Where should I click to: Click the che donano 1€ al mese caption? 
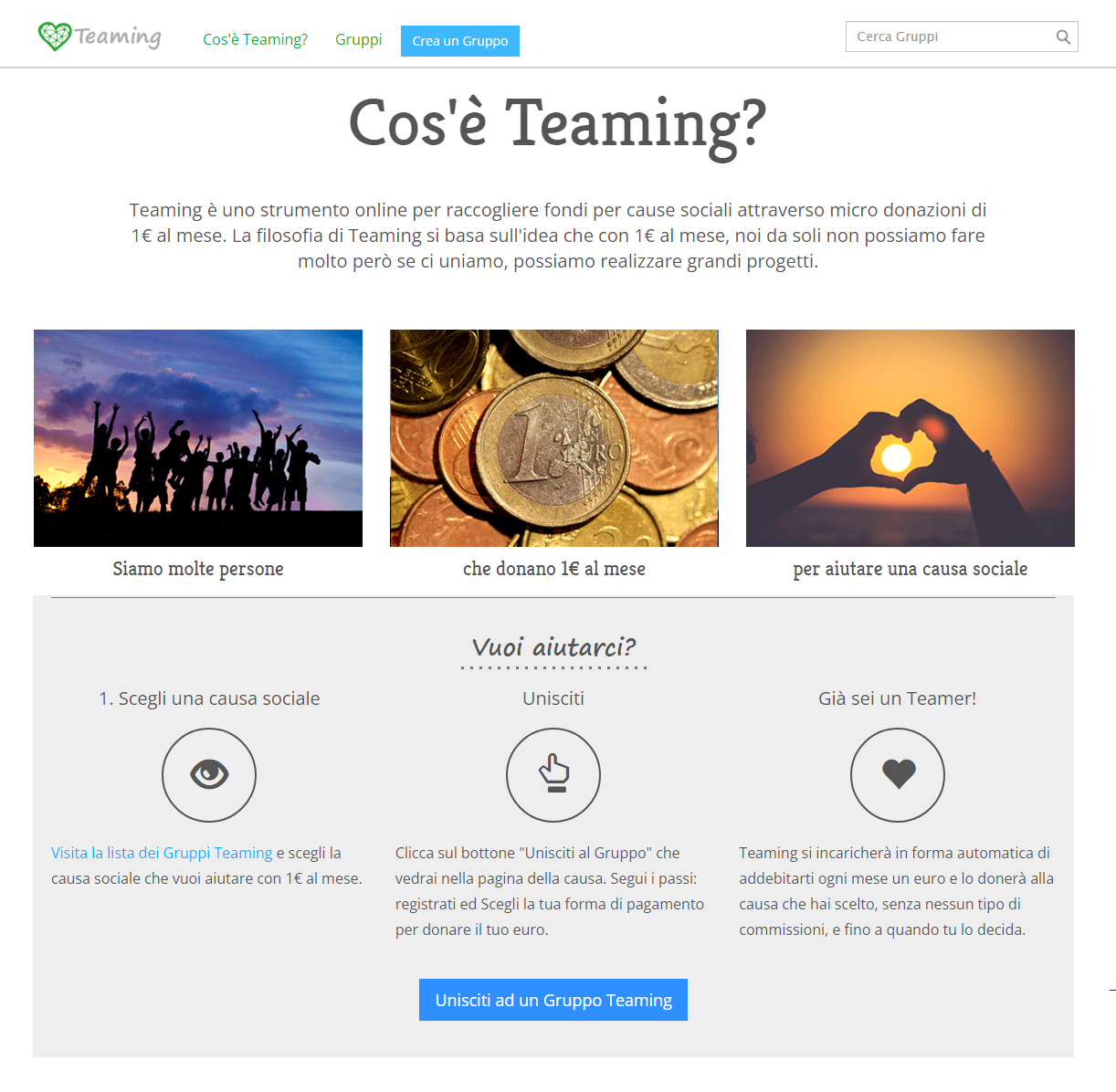pyautogui.click(x=554, y=569)
